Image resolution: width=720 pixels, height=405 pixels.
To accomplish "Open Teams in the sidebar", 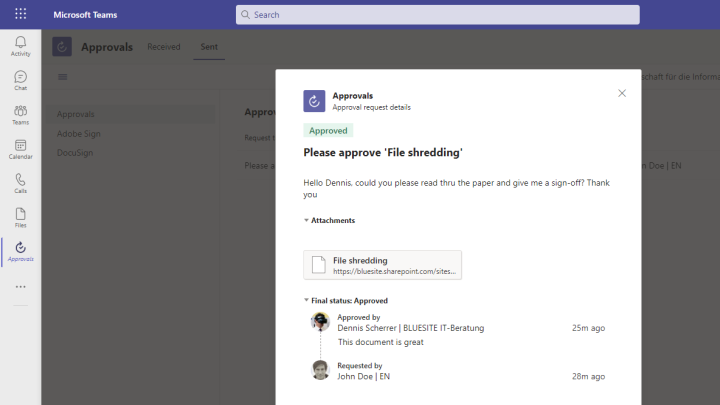I will tap(21, 115).
